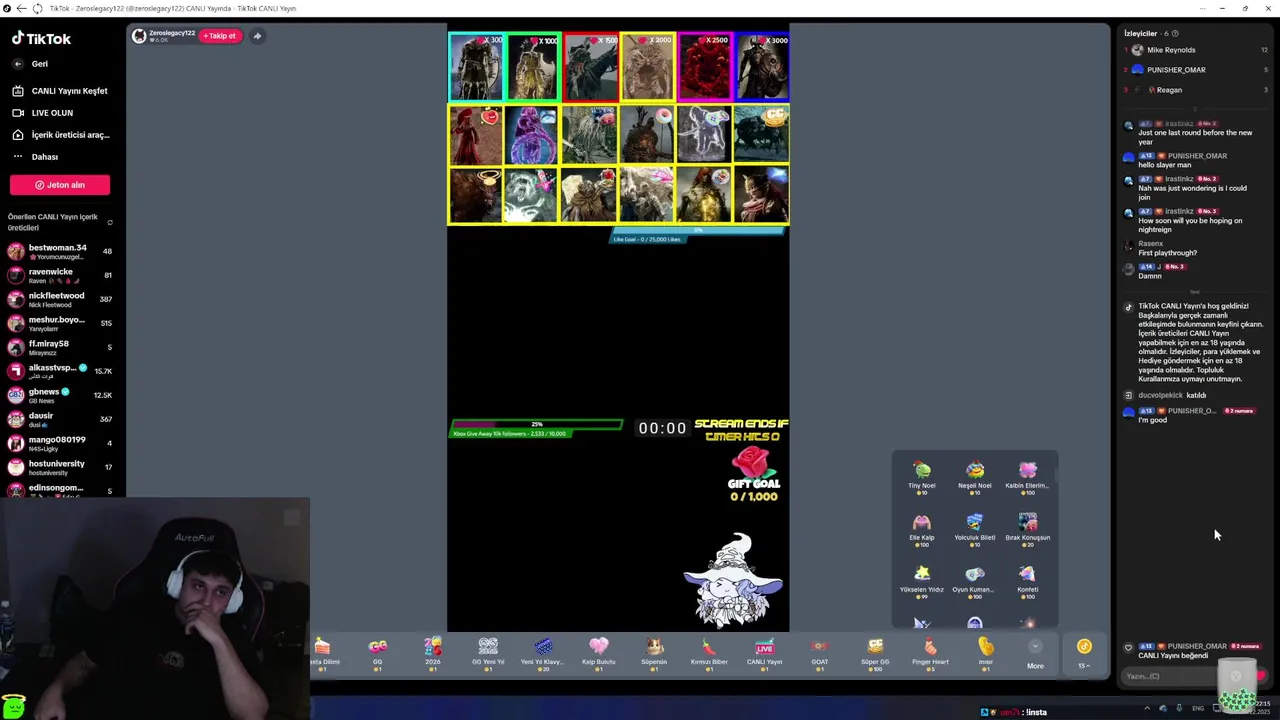The height and width of the screenshot is (720, 1280).
Task: Send the Süpersin cat gift
Action: [x=654, y=653]
